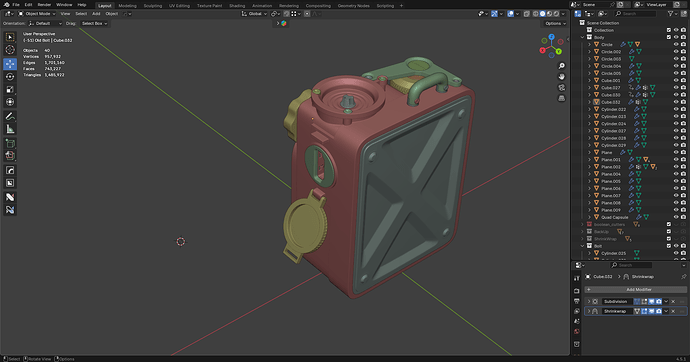Add a new workspace with plus button
Viewport: 690px width, 362px height.
click(x=401, y=6)
